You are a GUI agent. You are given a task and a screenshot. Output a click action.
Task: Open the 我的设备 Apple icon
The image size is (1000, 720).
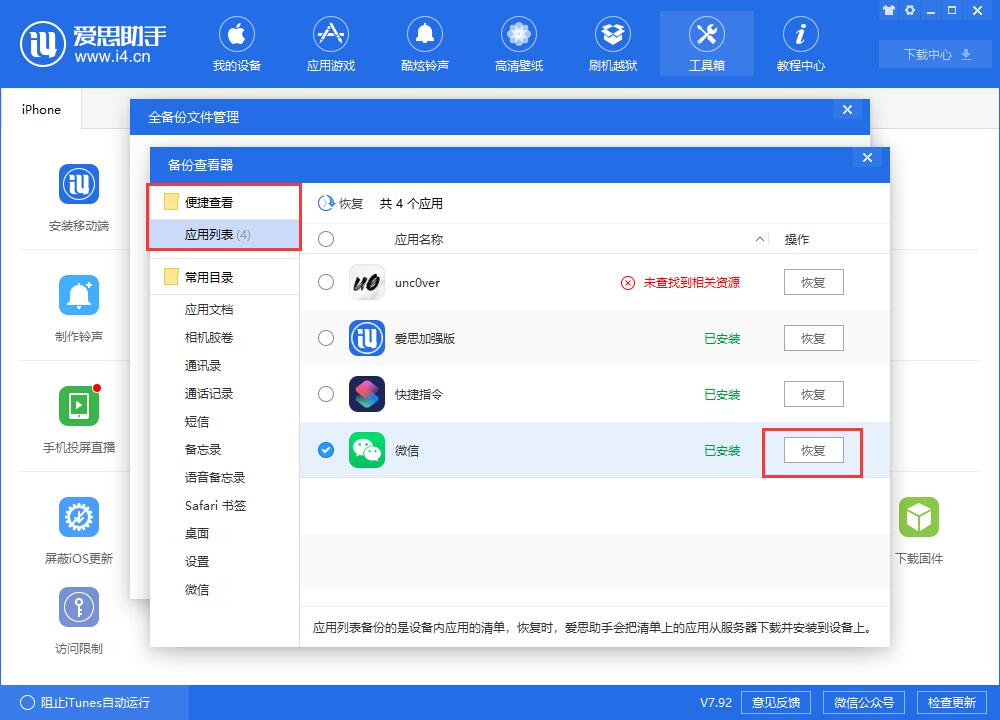tap(236, 35)
